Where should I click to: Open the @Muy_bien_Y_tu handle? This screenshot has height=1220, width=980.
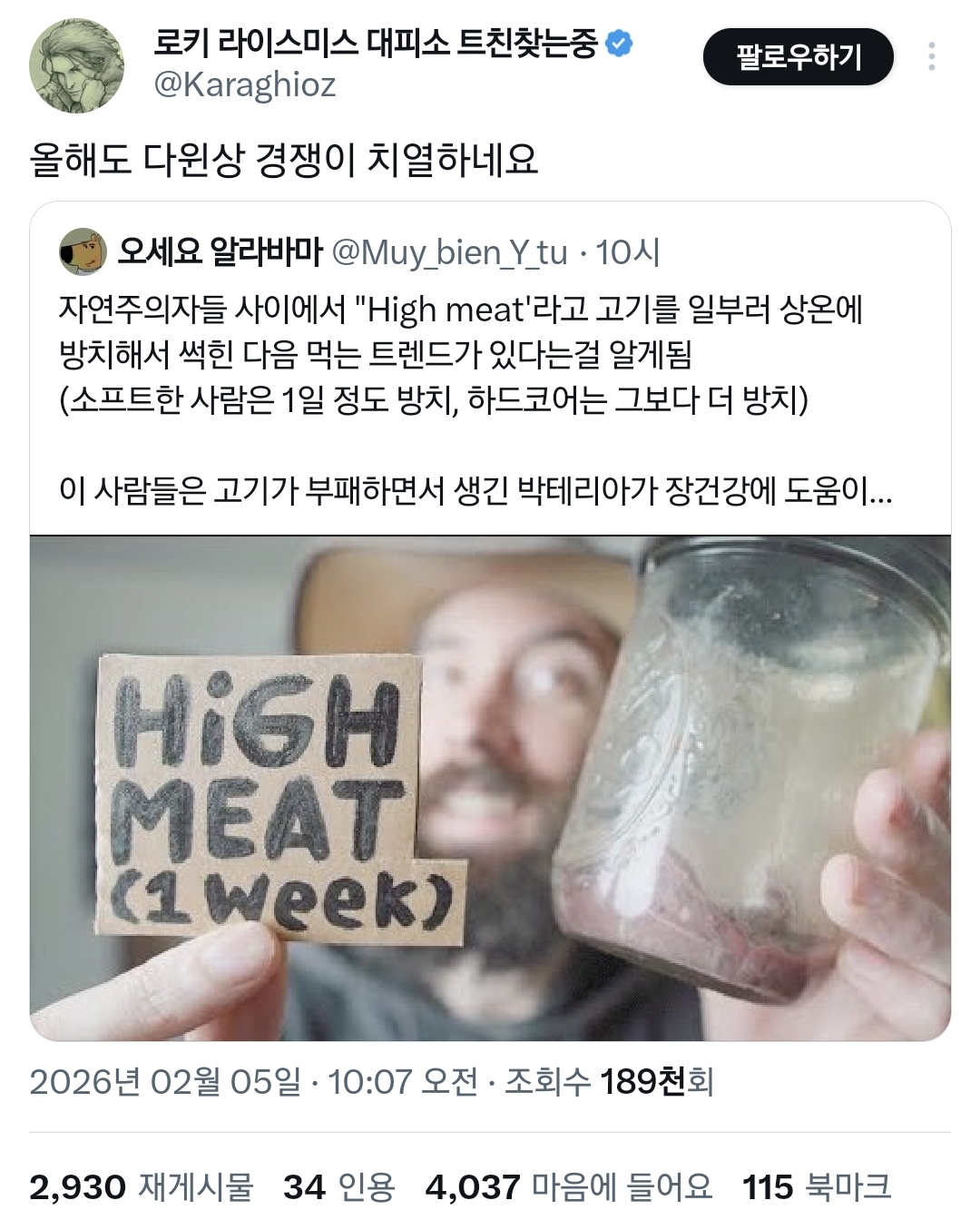point(450,251)
